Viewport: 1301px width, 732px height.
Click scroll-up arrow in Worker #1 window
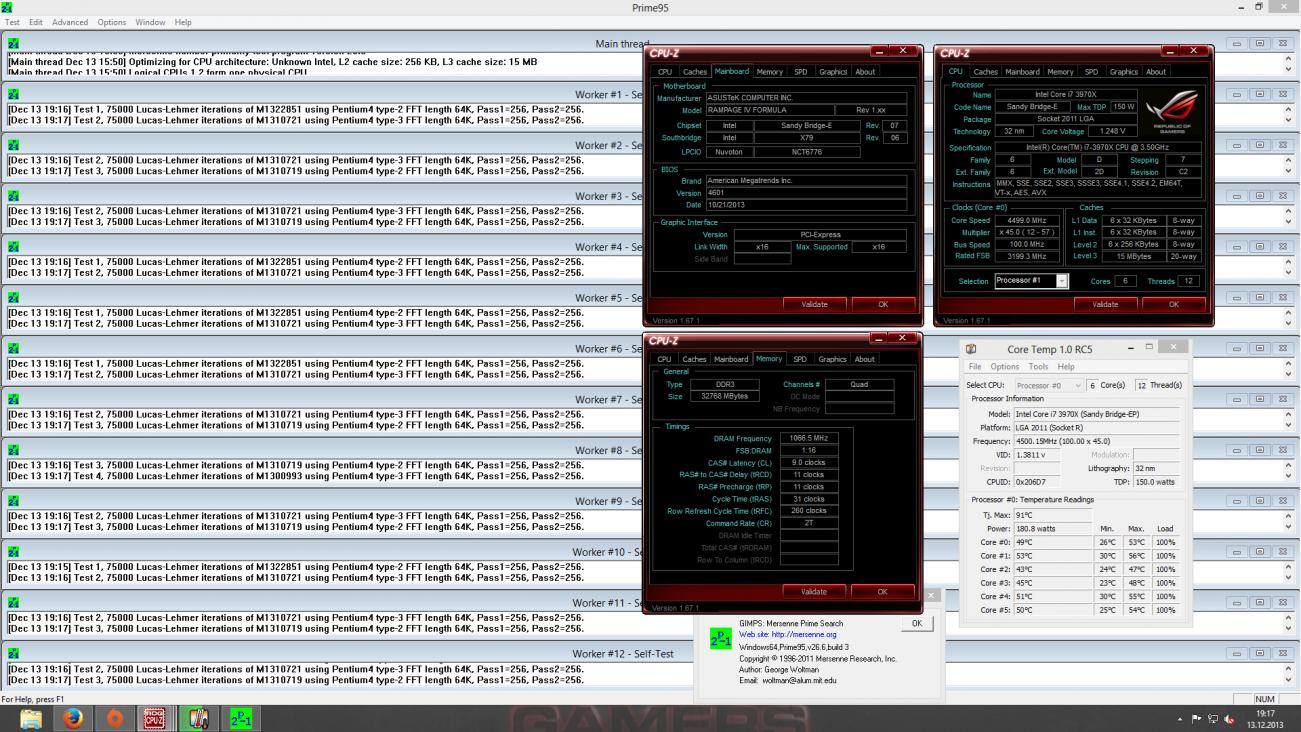(x=1288, y=109)
